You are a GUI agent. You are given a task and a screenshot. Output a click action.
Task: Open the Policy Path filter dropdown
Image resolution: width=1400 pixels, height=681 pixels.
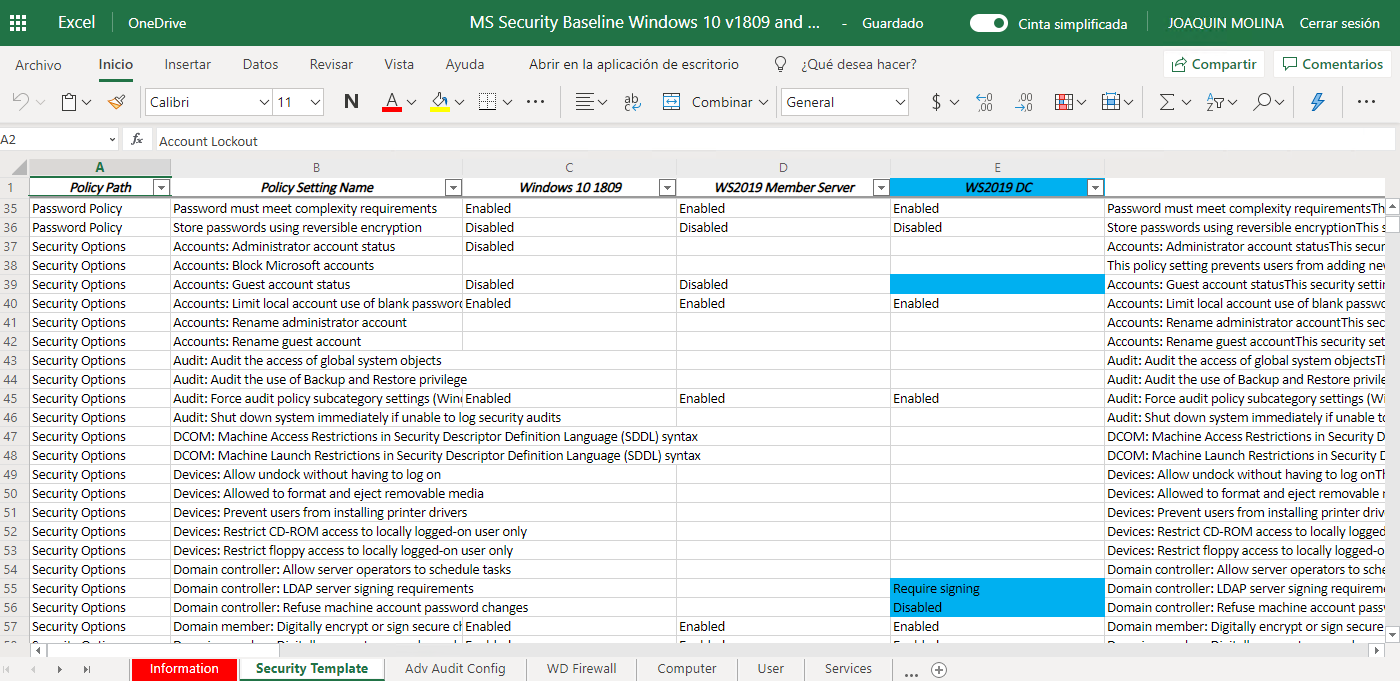tap(160, 188)
